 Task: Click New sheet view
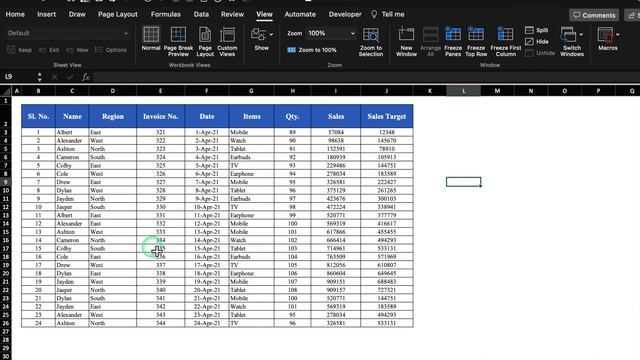77,50
